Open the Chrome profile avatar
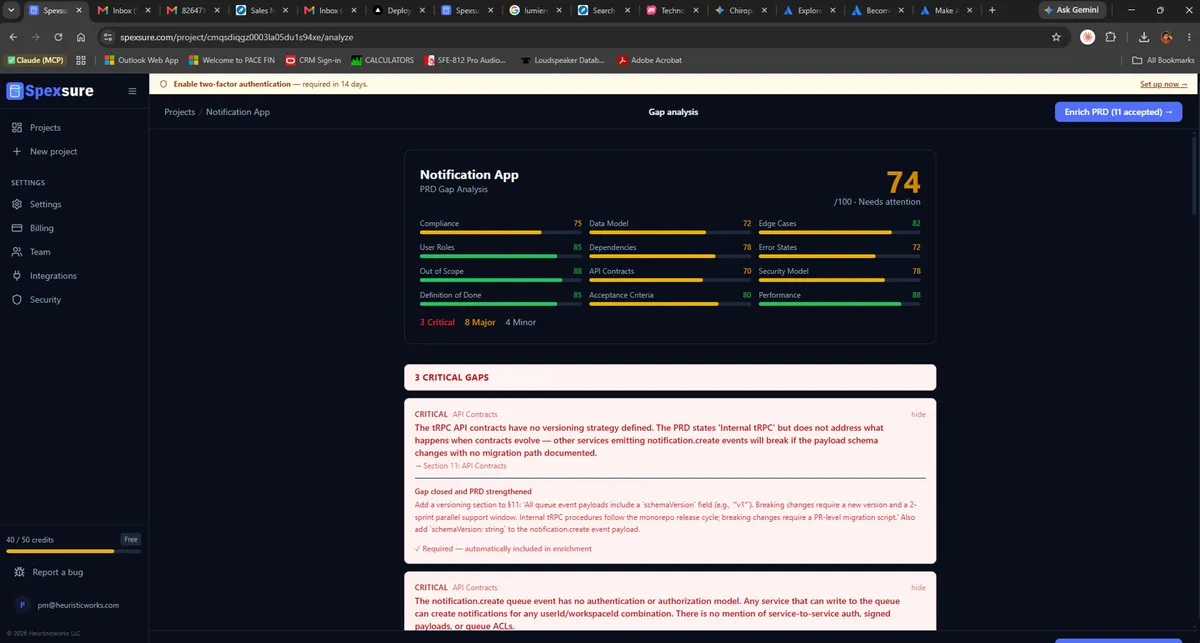Viewport: 1200px width, 643px height. [x=1166, y=37]
